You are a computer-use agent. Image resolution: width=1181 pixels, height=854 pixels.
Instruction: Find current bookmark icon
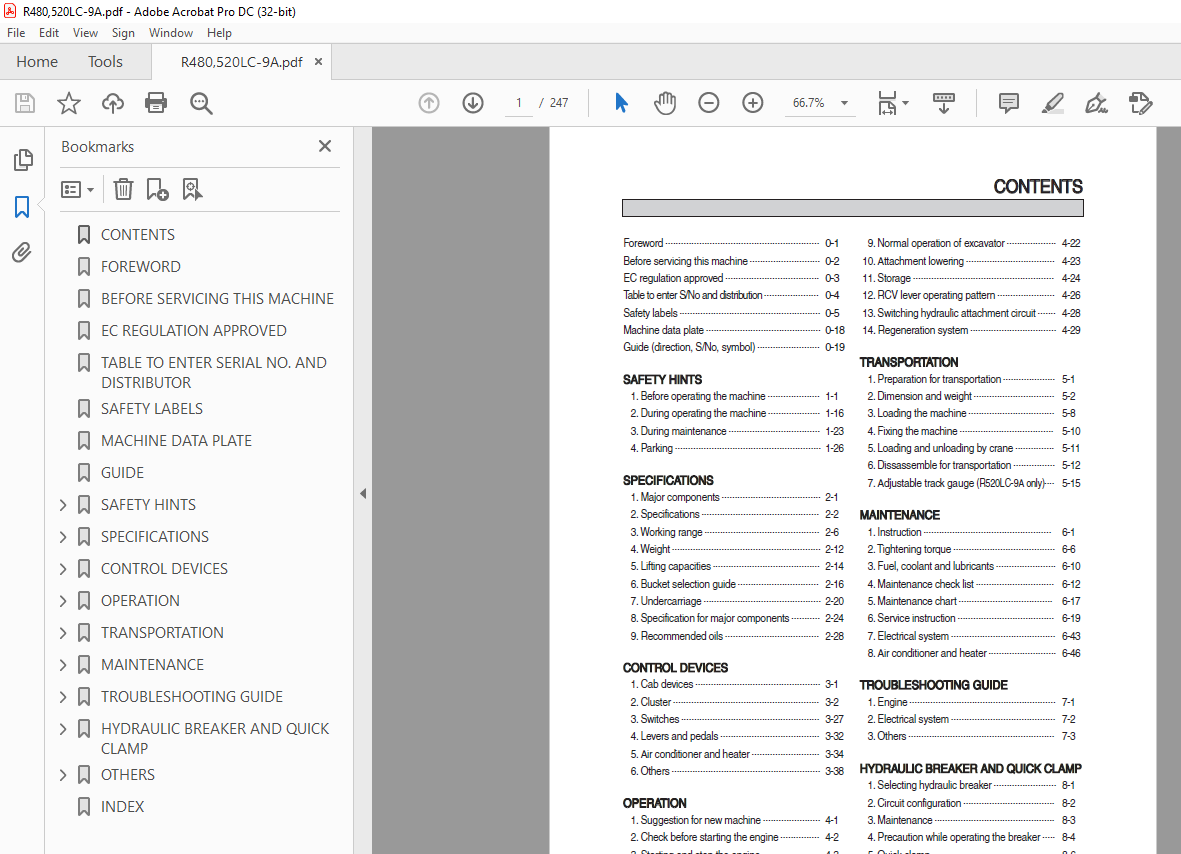192,189
